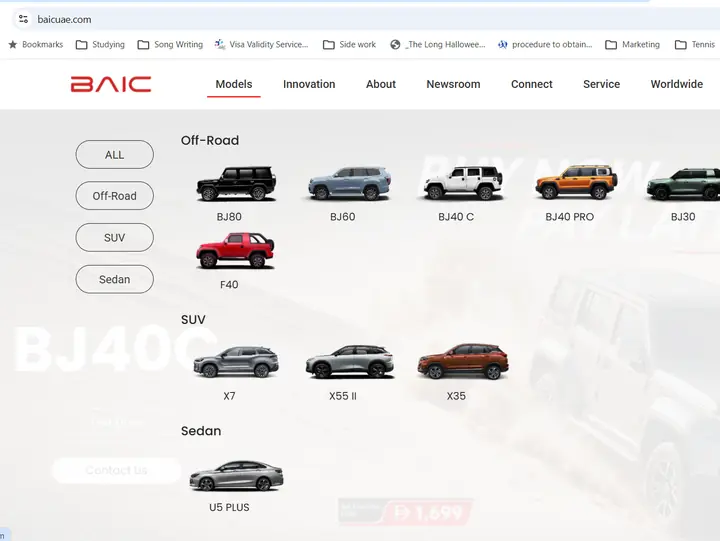Click the BJ80 model name

[x=229, y=217]
